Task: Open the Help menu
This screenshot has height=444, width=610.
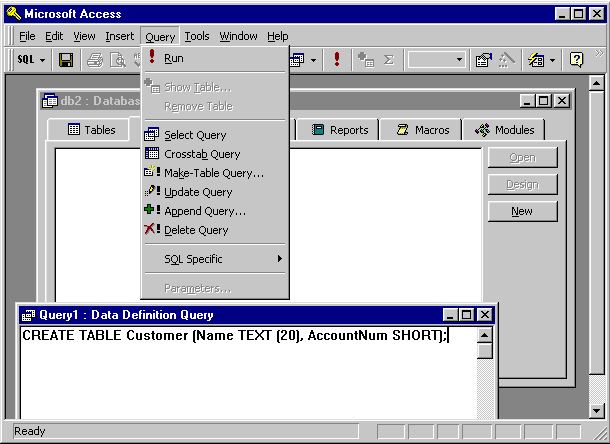Action: 278,36
